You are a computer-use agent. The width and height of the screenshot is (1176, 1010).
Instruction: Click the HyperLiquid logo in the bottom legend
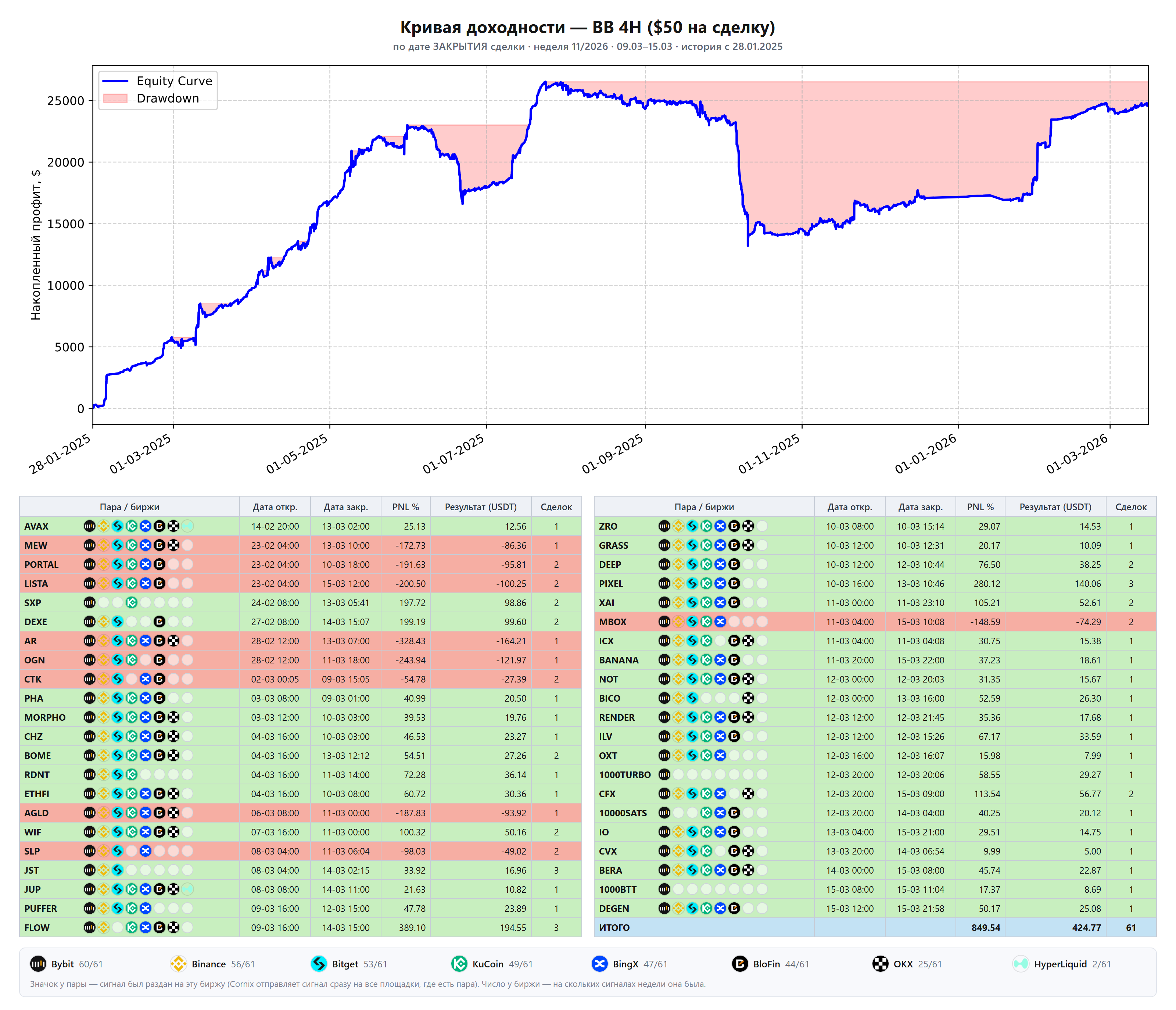1021,963
